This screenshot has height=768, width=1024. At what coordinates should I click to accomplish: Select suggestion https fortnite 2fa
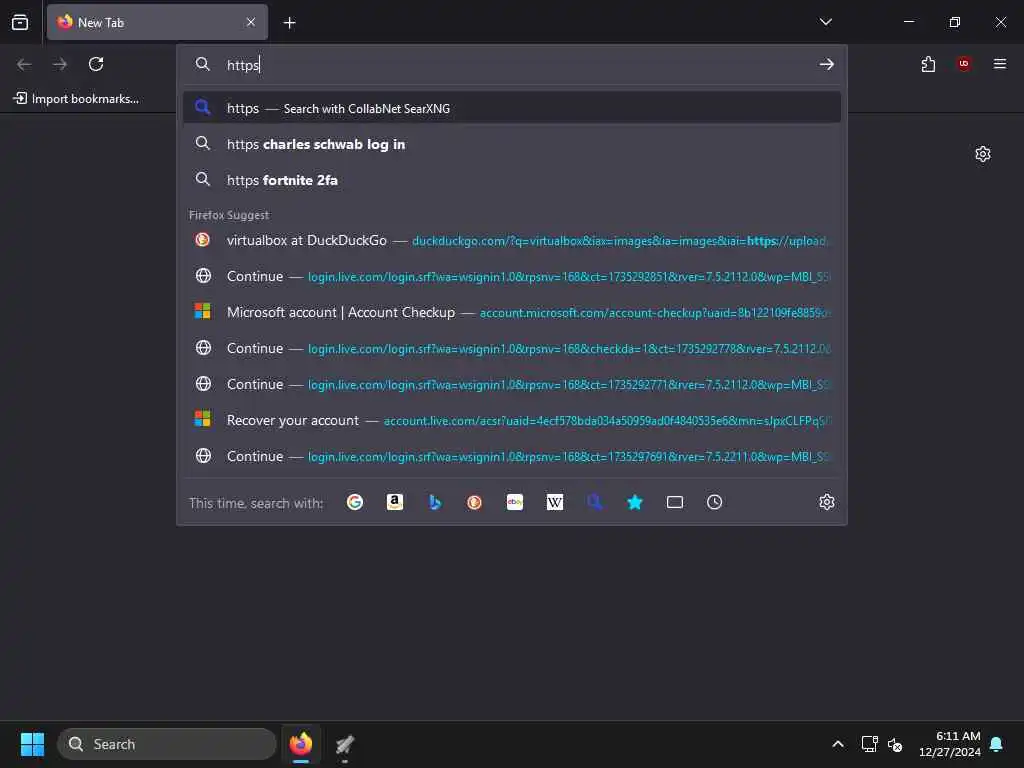(x=511, y=180)
